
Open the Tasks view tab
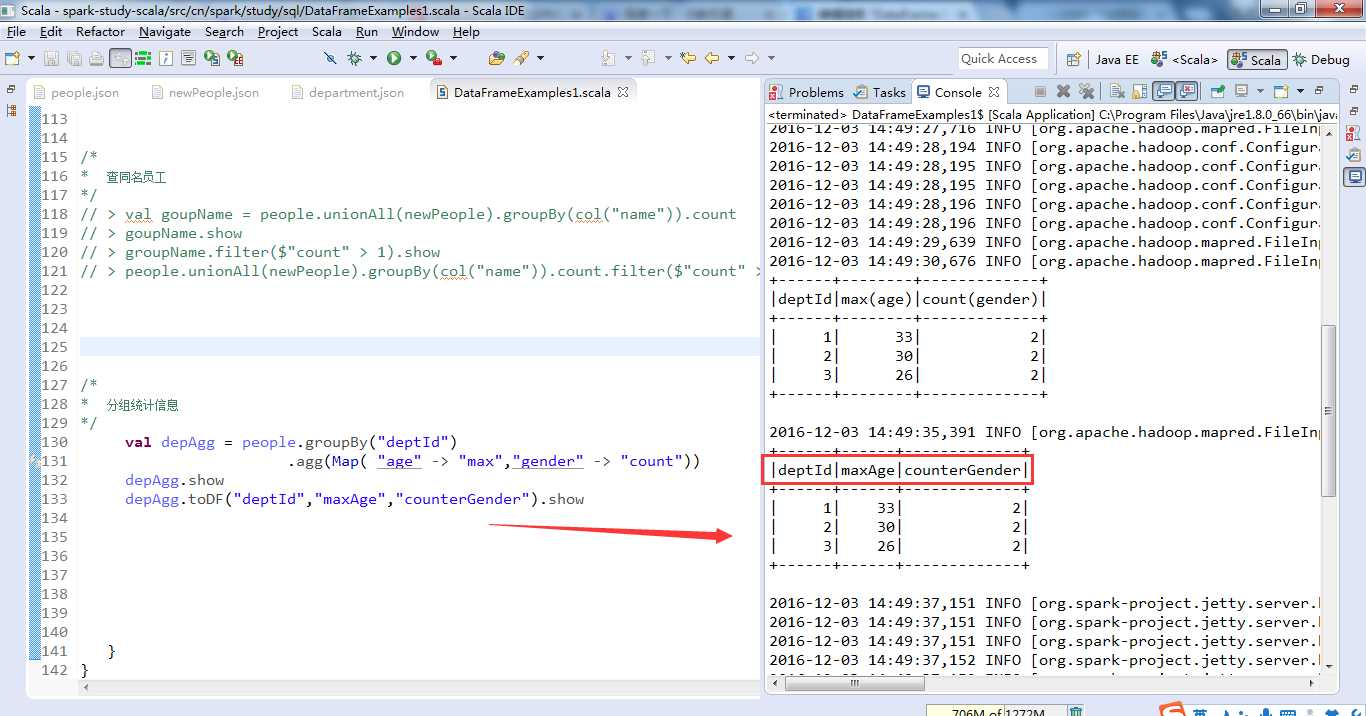tap(880, 92)
